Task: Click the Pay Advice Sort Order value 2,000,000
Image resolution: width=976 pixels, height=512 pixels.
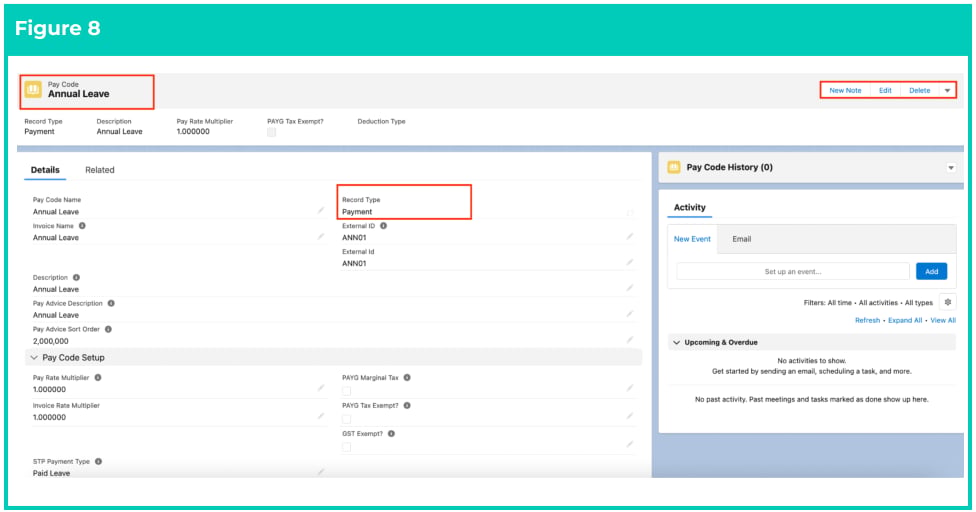Action: pos(50,341)
